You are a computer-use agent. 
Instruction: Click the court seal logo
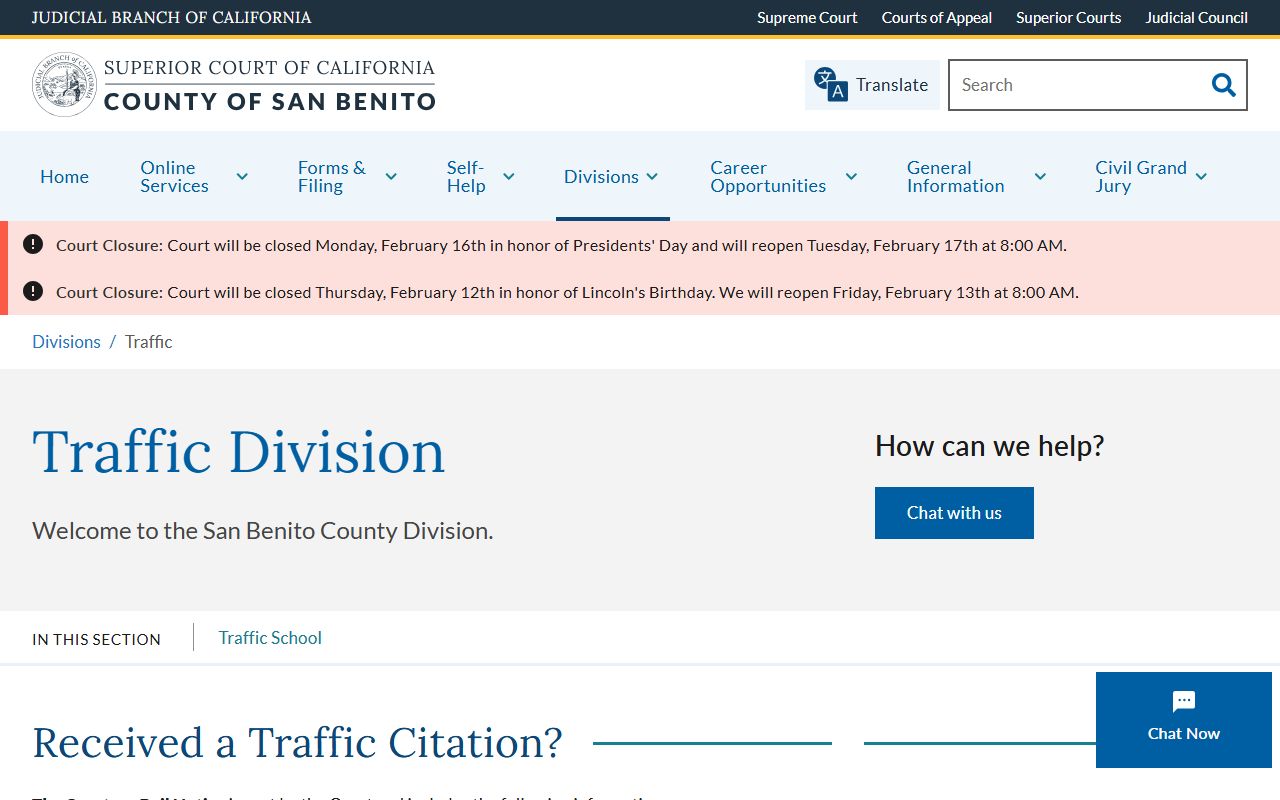tap(65, 85)
